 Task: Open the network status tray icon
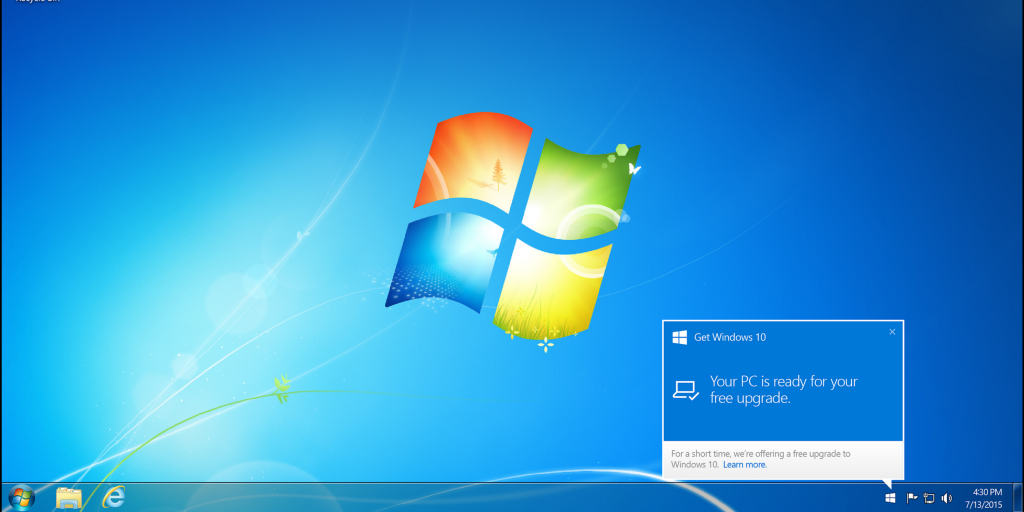pos(929,498)
